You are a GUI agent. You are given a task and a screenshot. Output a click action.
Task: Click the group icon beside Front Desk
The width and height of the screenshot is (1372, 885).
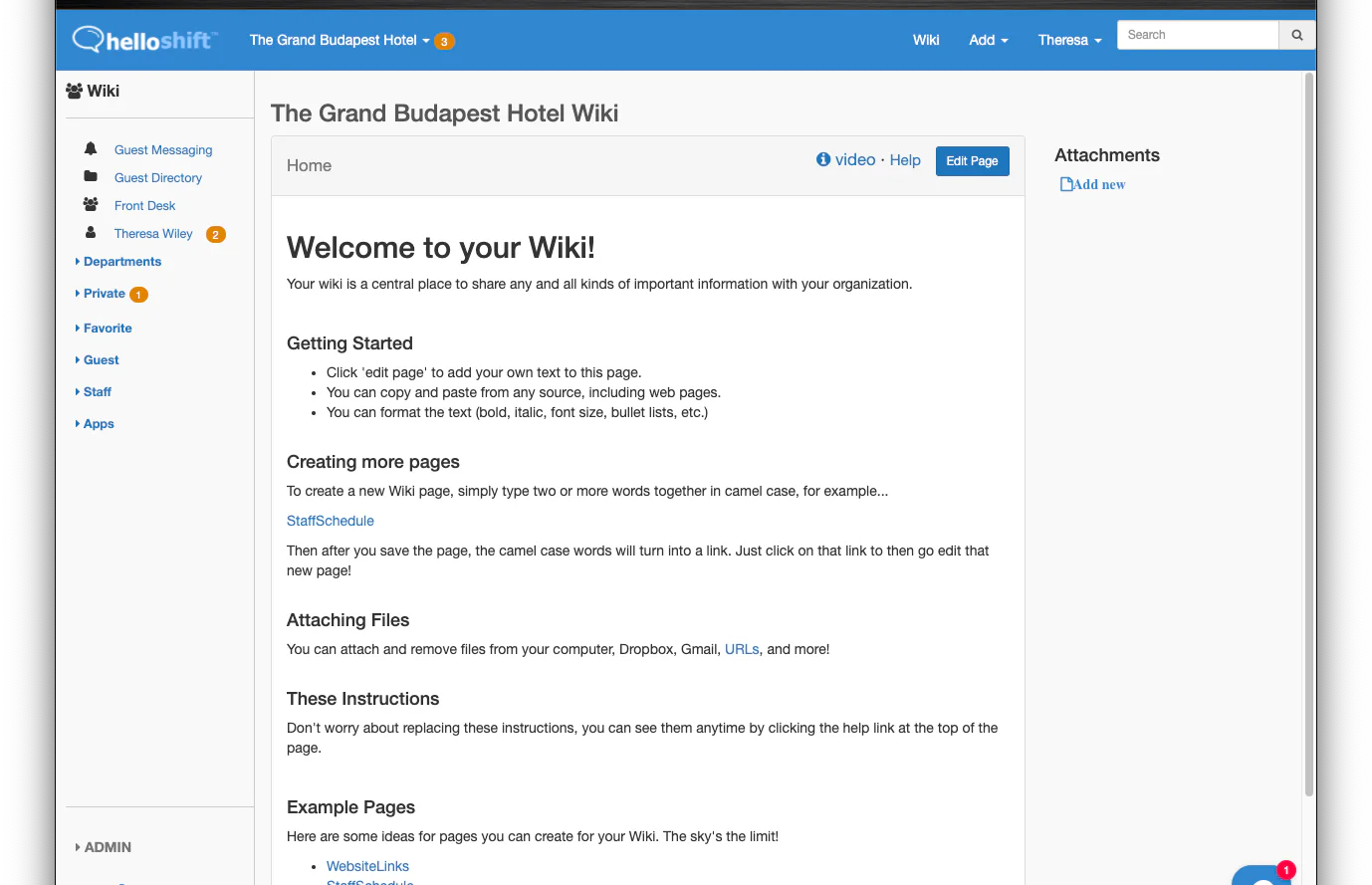click(x=91, y=204)
